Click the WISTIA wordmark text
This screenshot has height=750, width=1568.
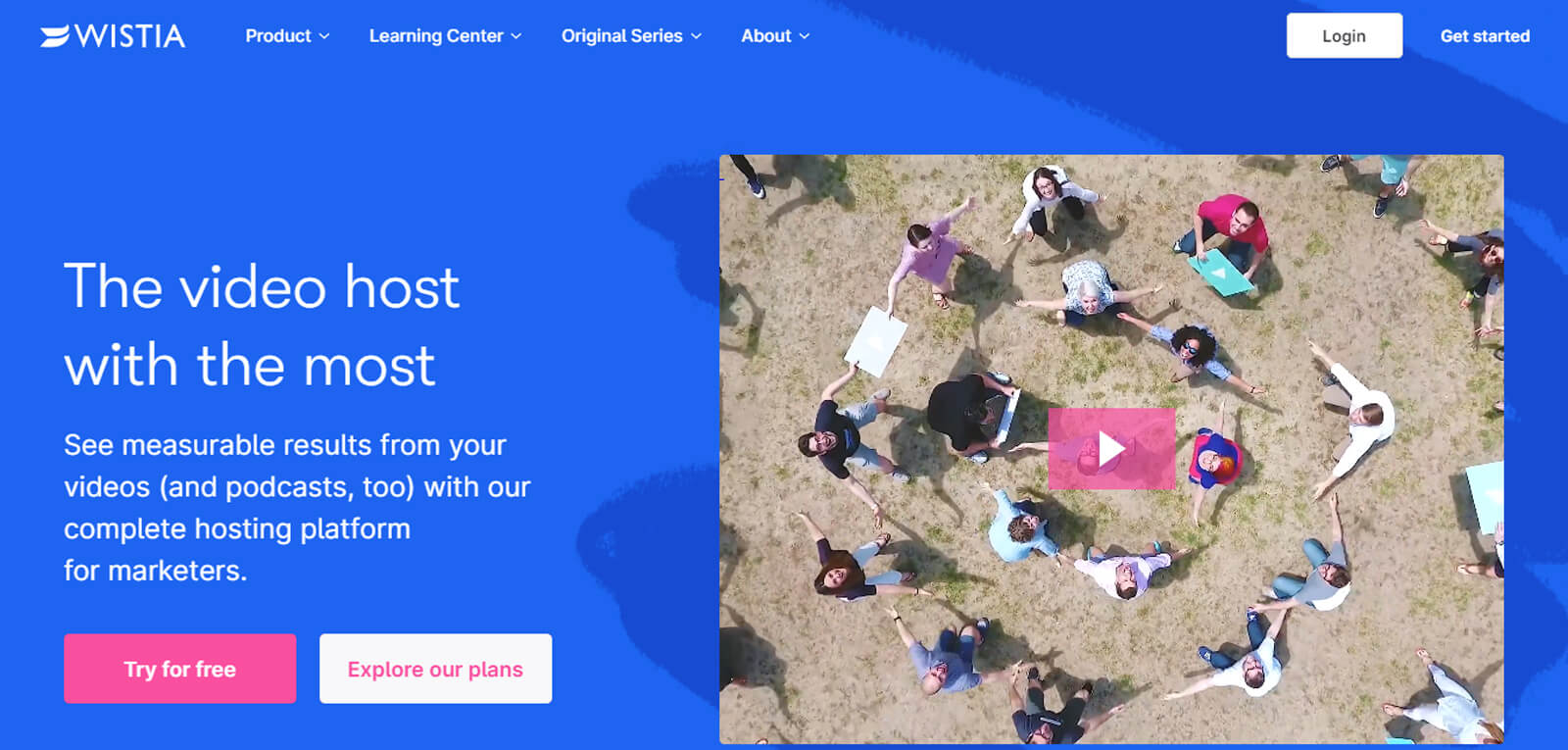(129, 36)
